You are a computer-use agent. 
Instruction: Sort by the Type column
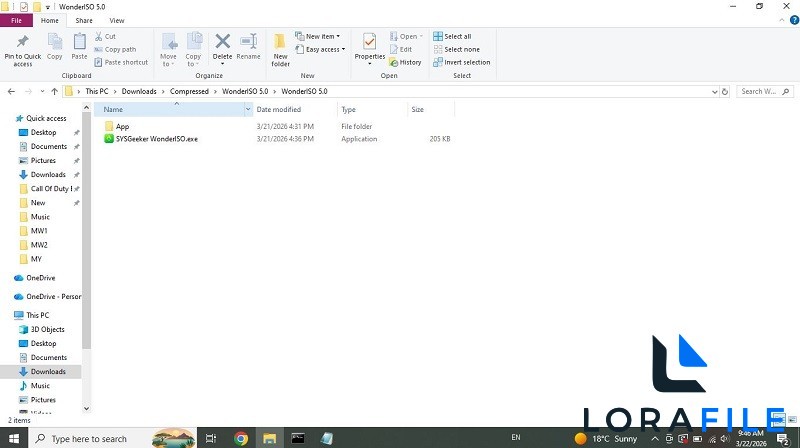[348, 109]
